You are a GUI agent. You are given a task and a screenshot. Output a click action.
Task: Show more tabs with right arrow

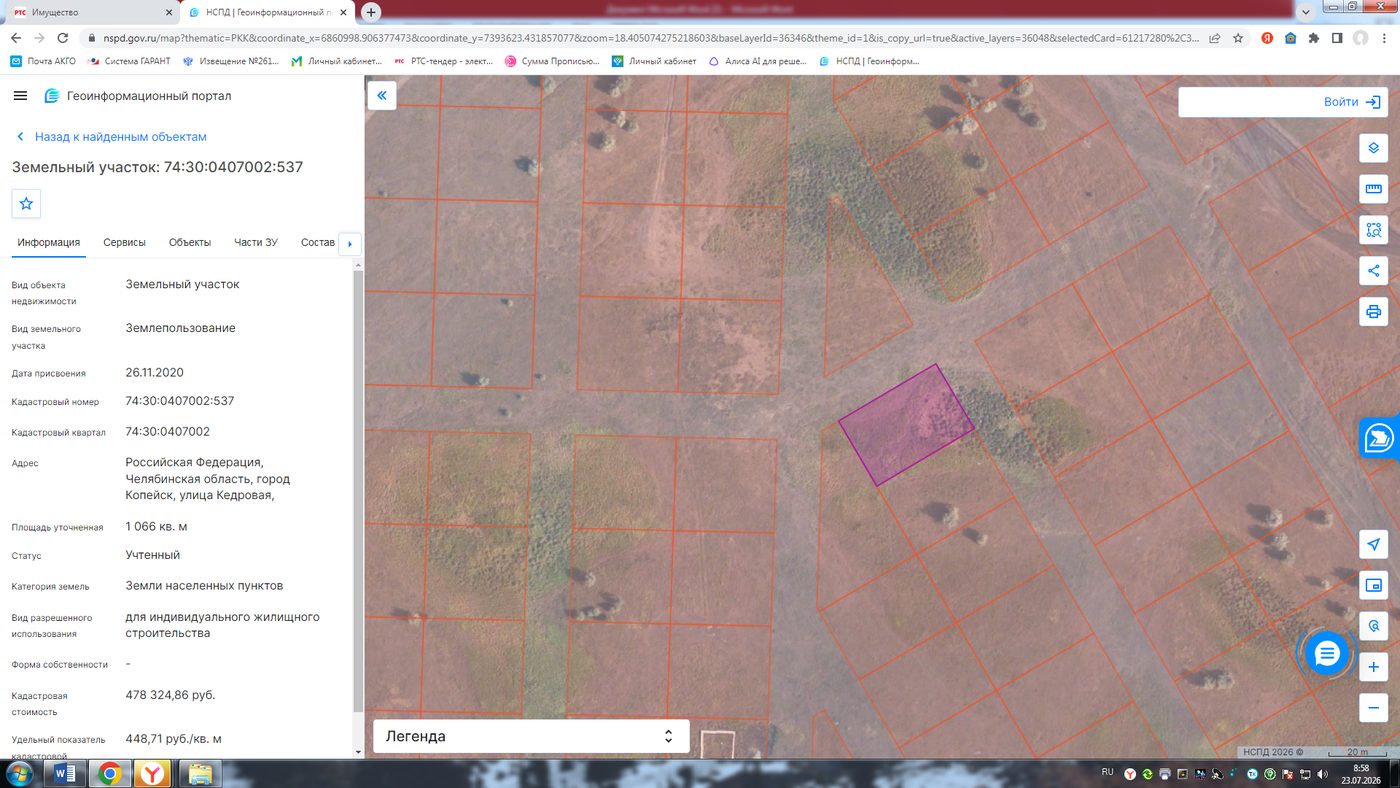tap(349, 244)
